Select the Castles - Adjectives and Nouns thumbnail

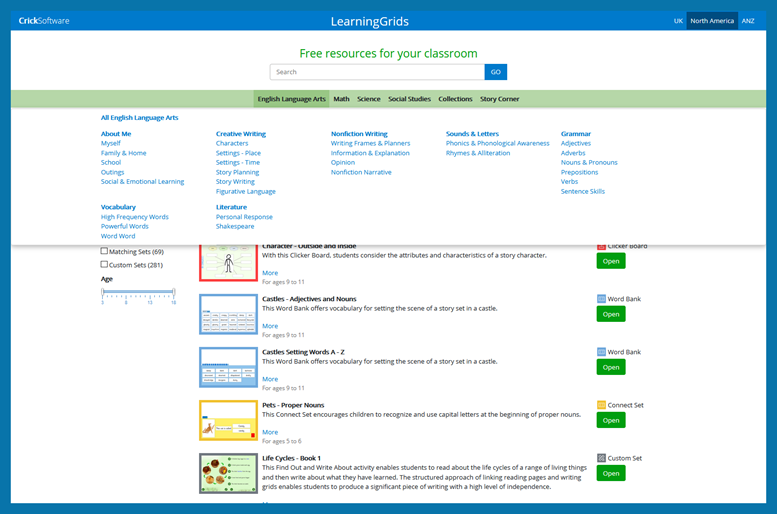coord(228,314)
